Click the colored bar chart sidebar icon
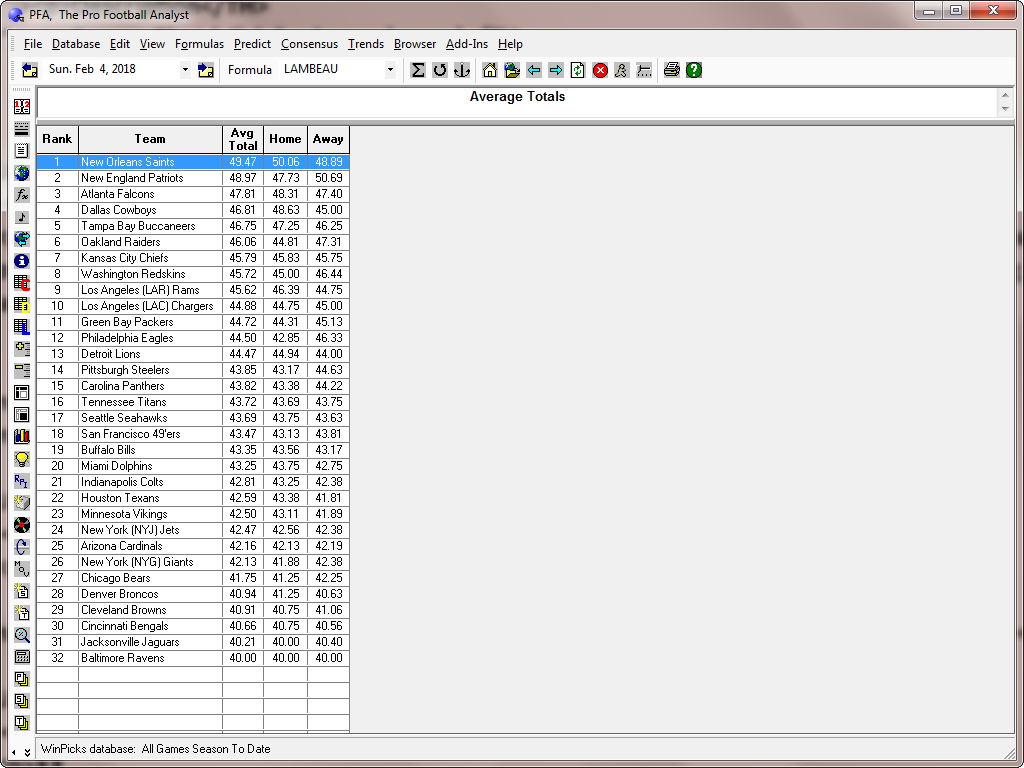Image resolution: width=1024 pixels, height=768 pixels. (22, 437)
